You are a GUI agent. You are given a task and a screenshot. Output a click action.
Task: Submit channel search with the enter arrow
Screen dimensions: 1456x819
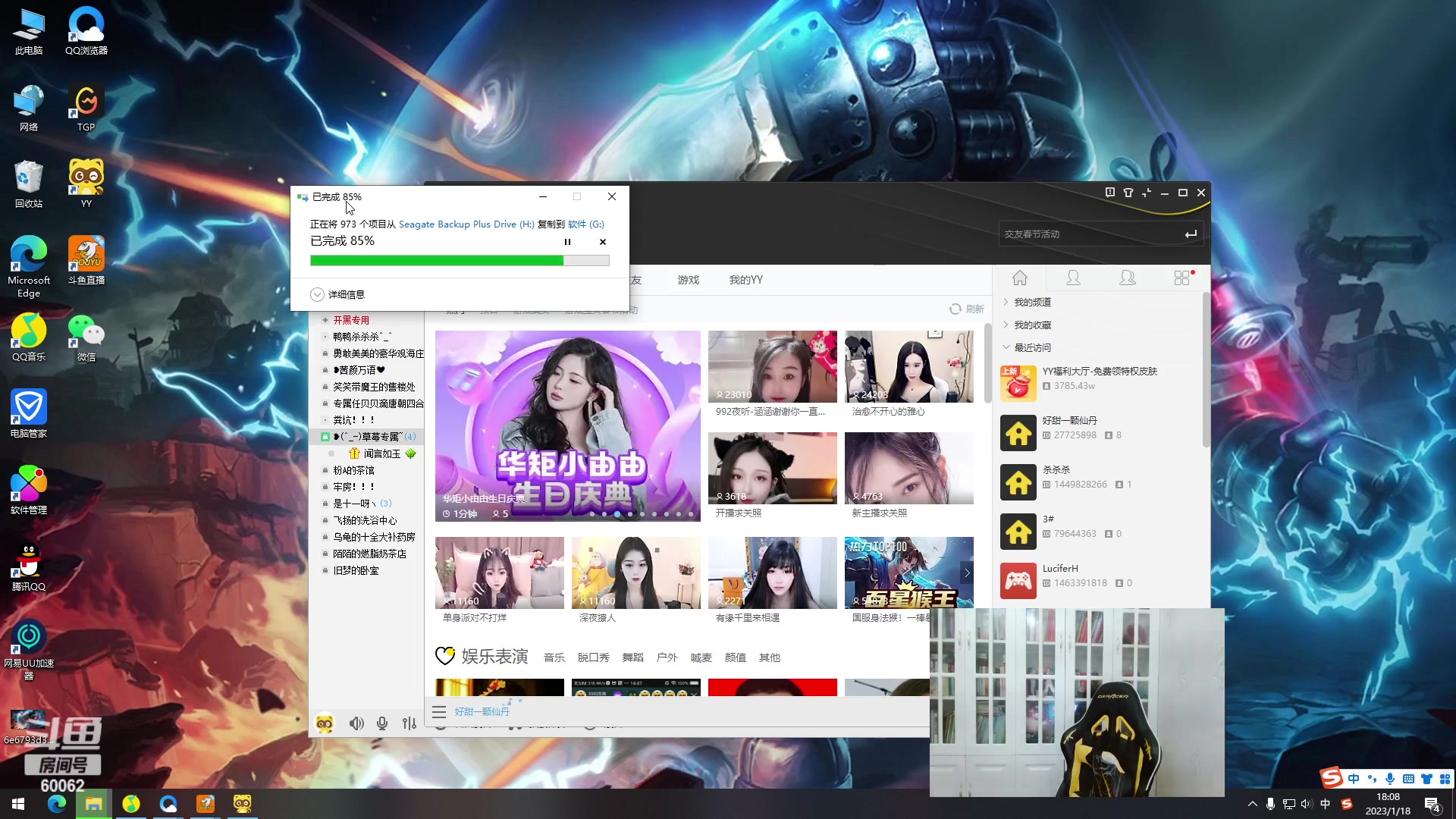point(1191,234)
